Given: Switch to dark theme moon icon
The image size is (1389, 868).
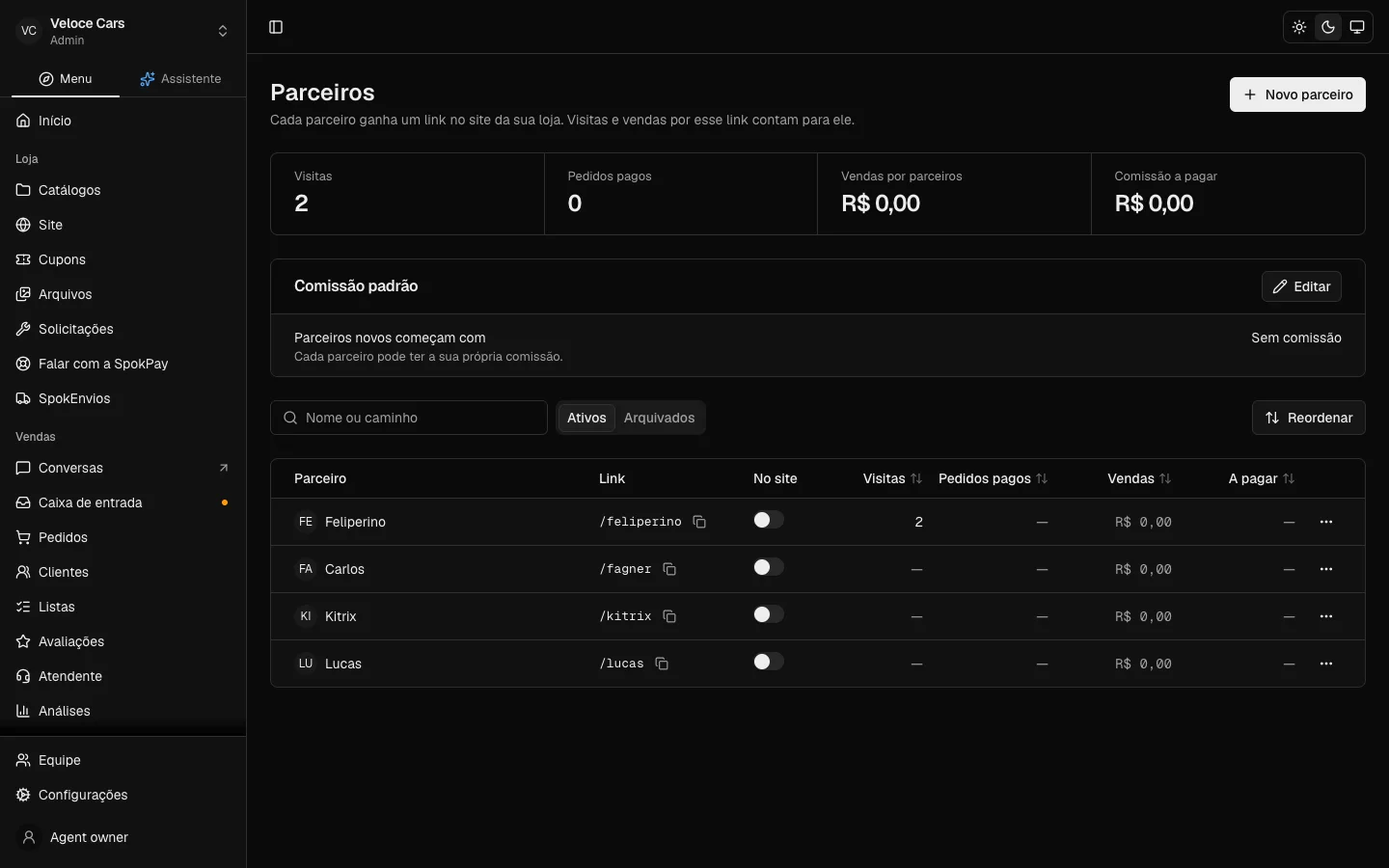Looking at the screenshot, I should (x=1328, y=27).
